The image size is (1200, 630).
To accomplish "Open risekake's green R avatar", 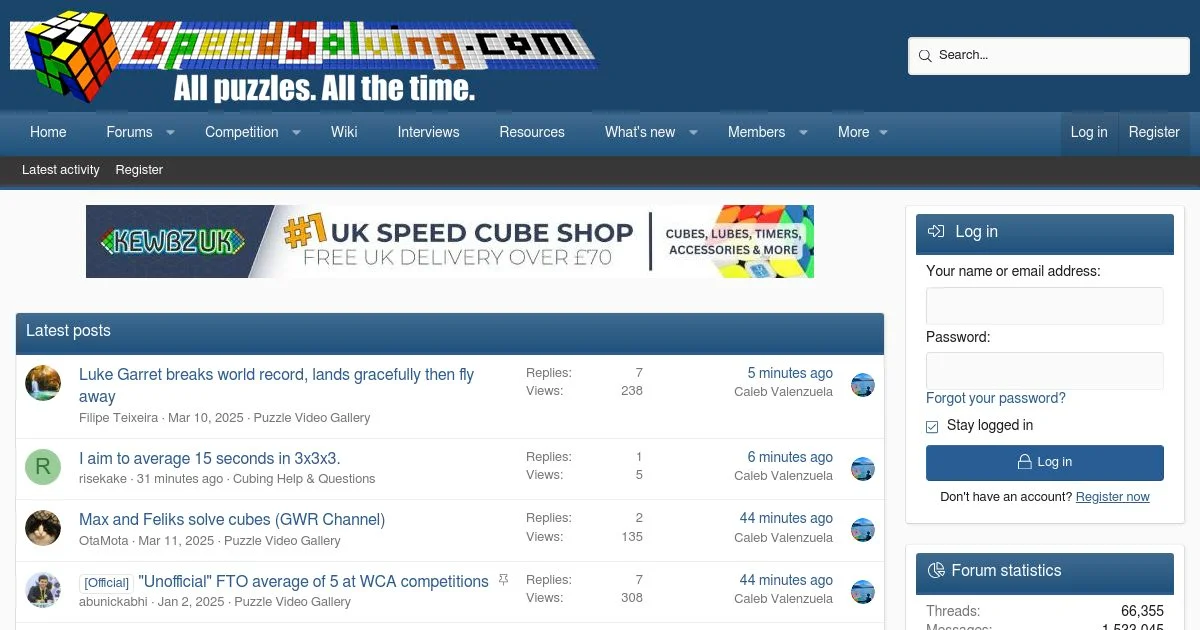I will [43, 467].
